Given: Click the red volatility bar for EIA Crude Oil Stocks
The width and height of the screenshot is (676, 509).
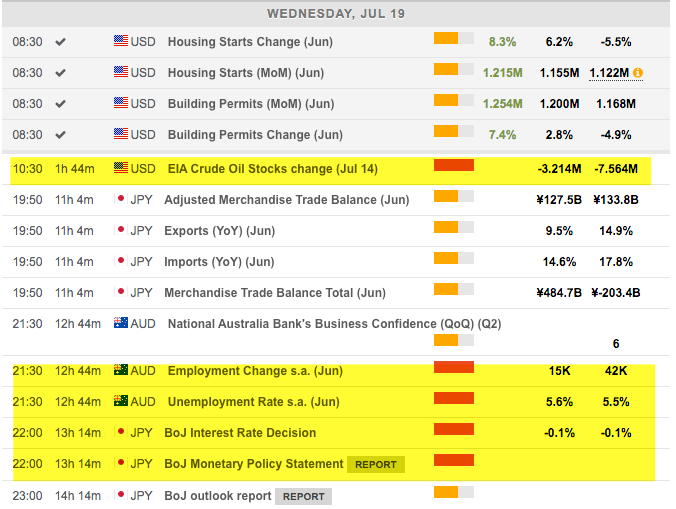Looking at the screenshot, I should click(454, 165).
